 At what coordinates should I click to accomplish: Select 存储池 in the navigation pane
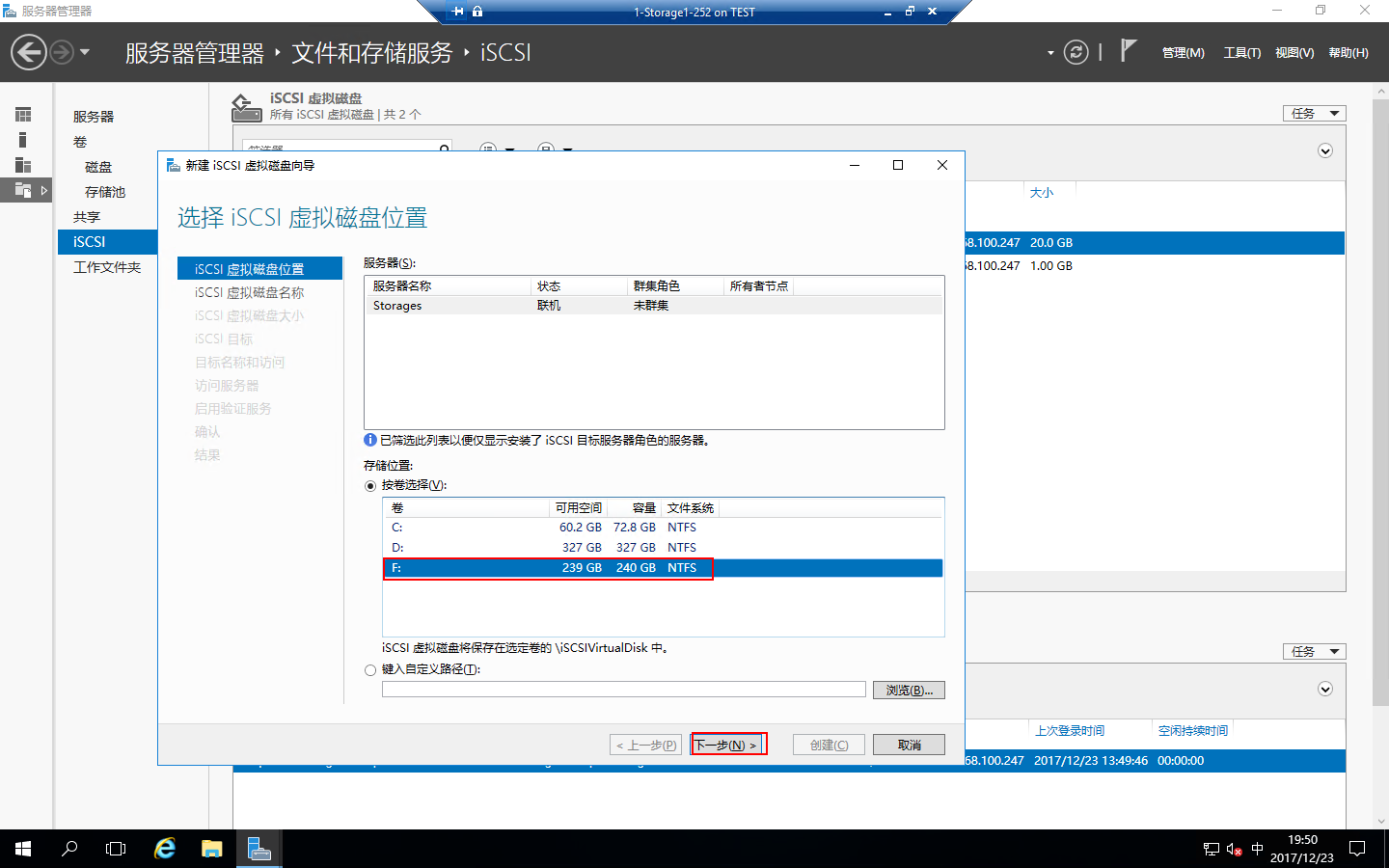(x=105, y=192)
